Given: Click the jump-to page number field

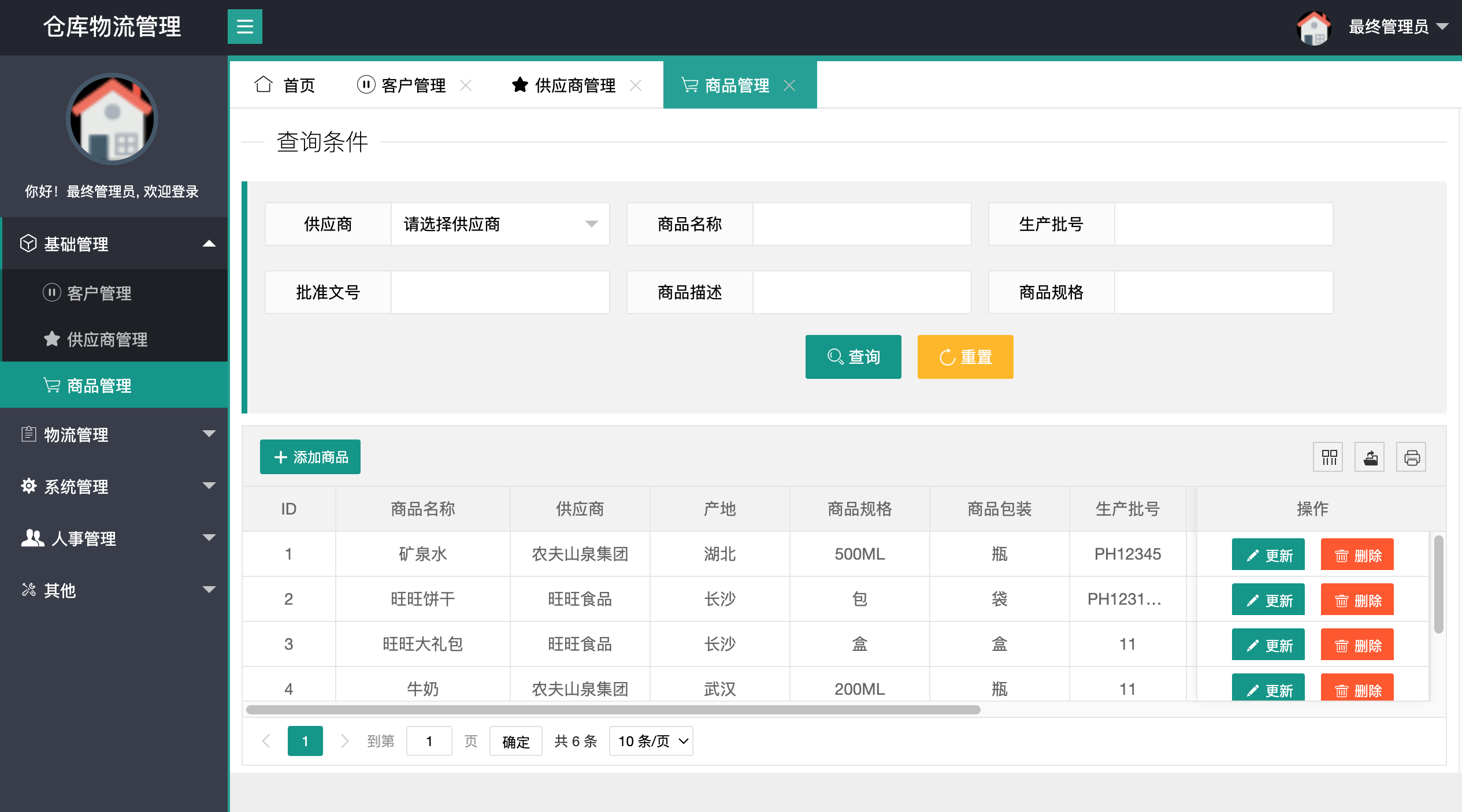Looking at the screenshot, I should (429, 741).
